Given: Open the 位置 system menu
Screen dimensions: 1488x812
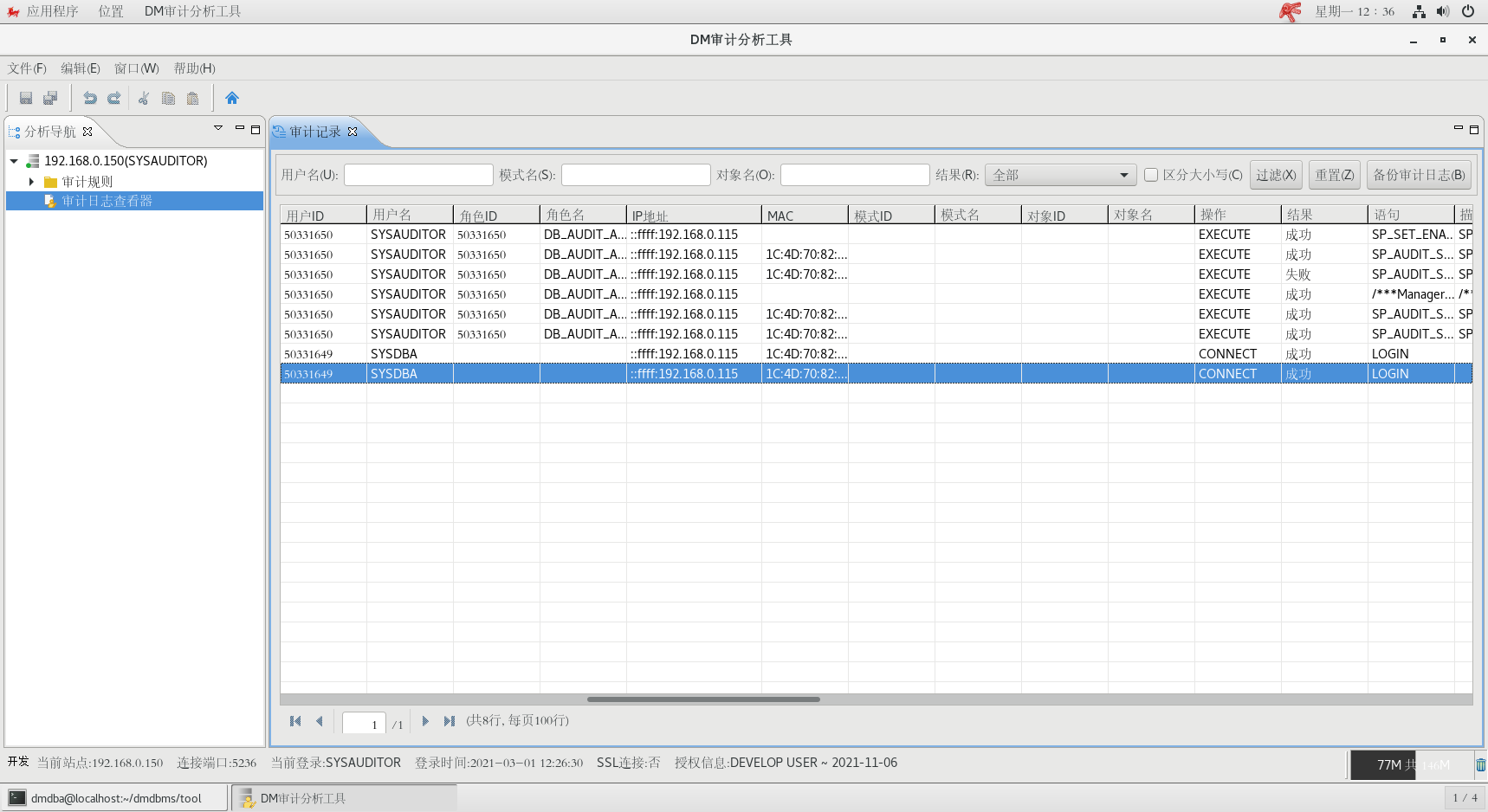Looking at the screenshot, I should tap(111, 11).
